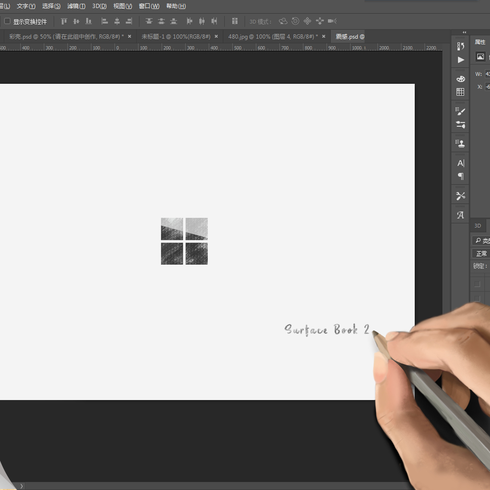Click the horizontal scrollbar below canvas
The width and height of the screenshot is (490, 490).
(x=217, y=486)
